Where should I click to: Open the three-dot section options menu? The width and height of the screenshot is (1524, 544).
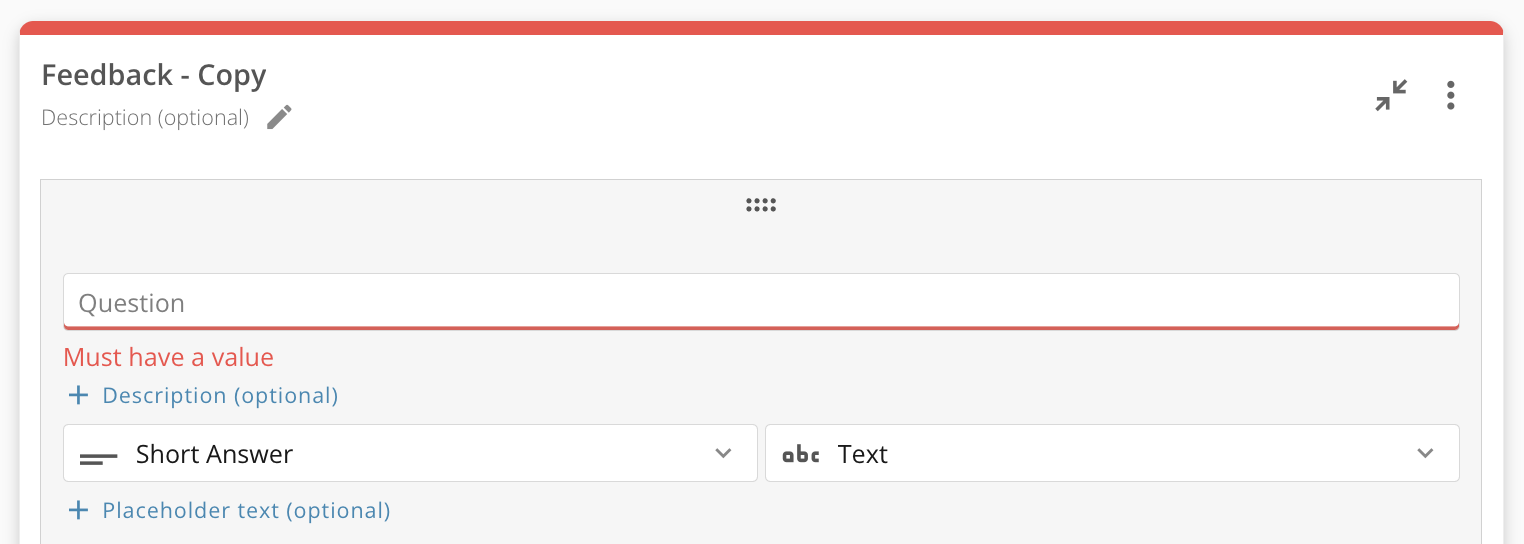[x=1450, y=95]
